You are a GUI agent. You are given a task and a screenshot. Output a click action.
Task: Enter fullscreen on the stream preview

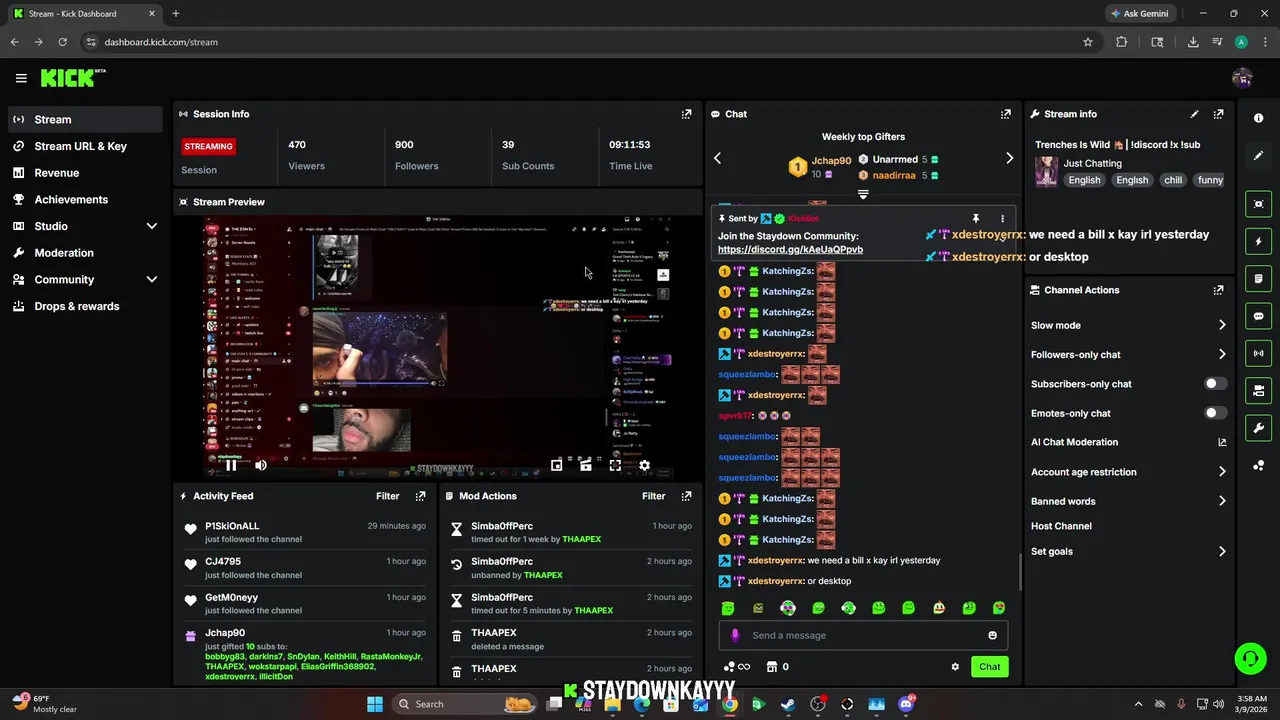[615, 465]
